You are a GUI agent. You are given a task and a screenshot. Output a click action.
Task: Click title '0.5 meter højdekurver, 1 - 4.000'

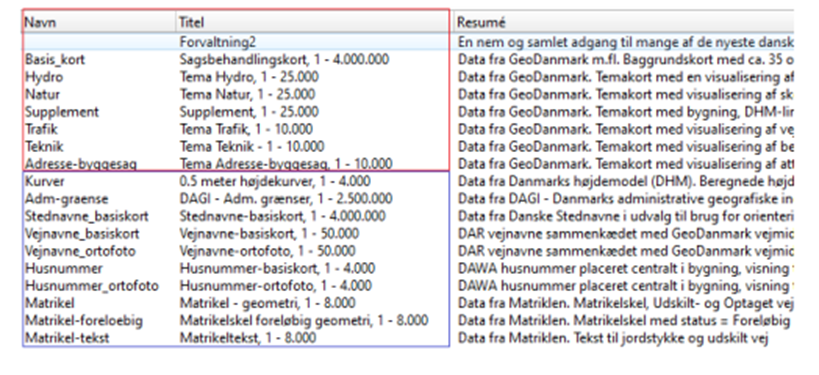pos(275,181)
